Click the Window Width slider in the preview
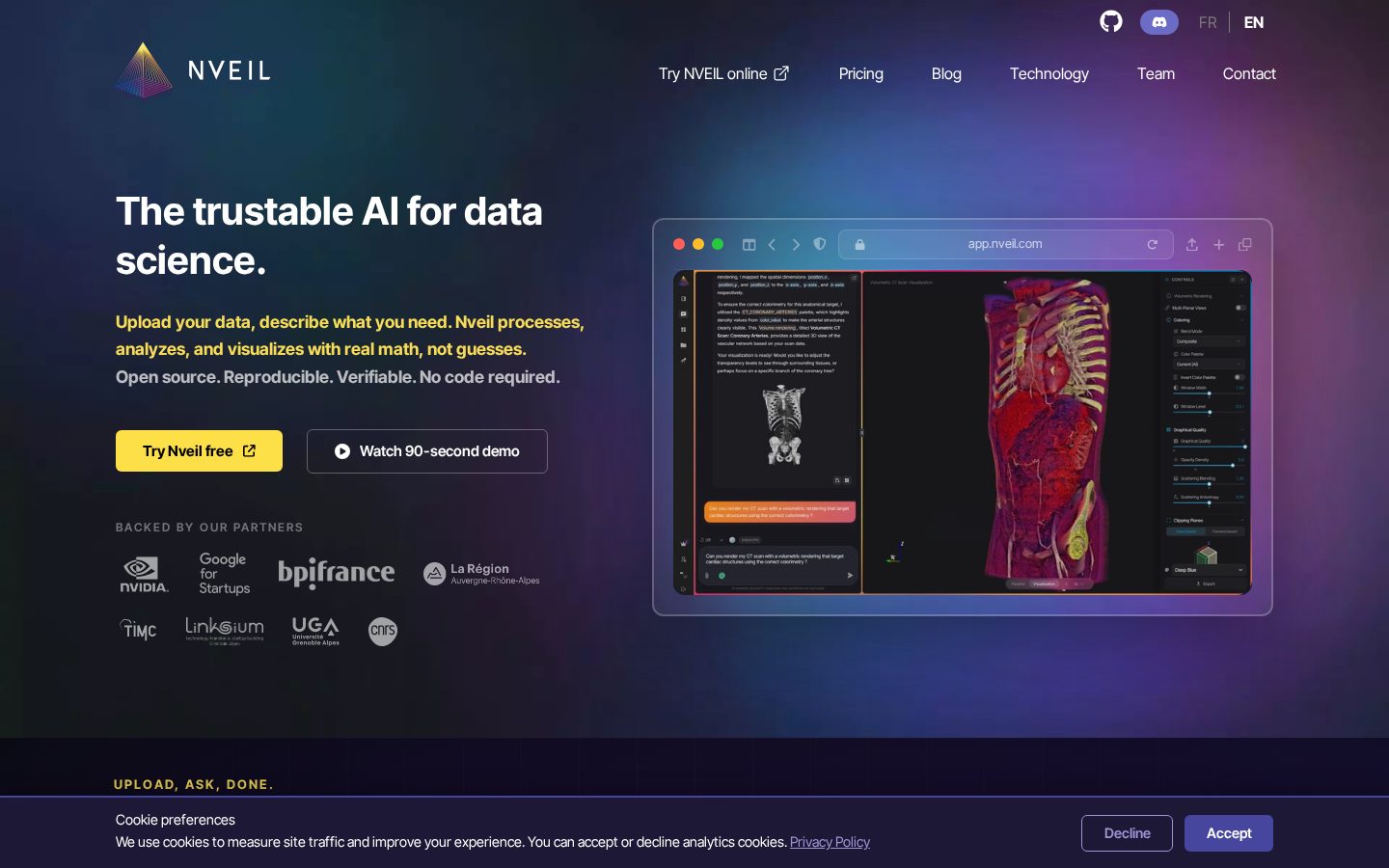This screenshot has height=868, width=1389. coord(1209,393)
